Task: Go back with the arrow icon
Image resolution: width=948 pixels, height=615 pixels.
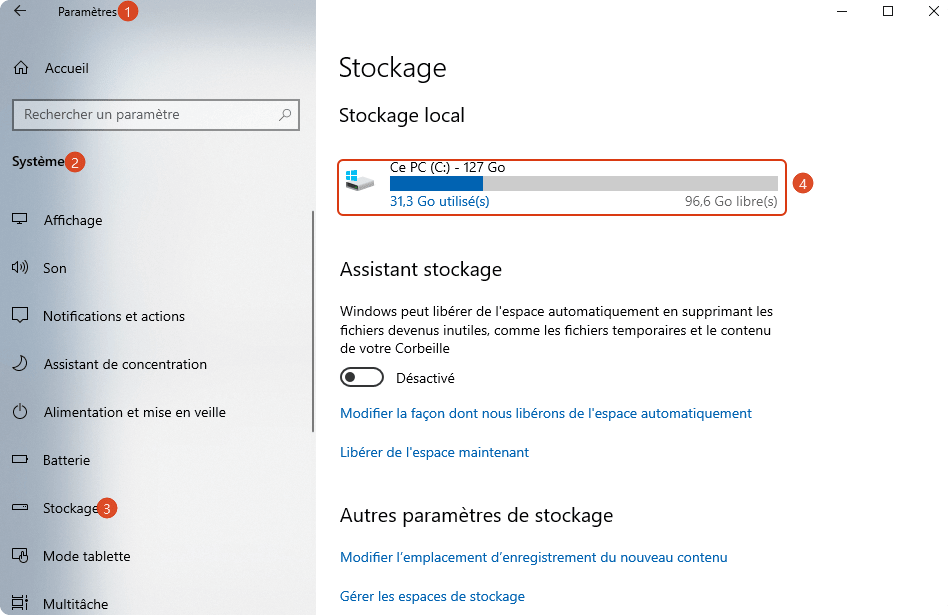Action: 20,11
